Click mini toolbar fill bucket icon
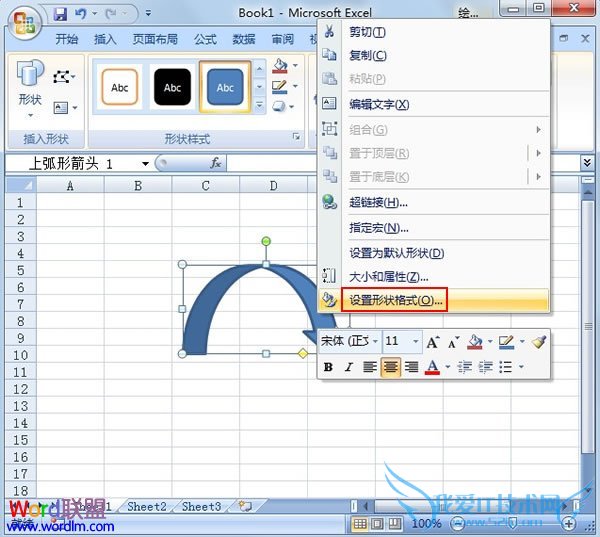Viewport: 600px width, 537px height. [474, 341]
